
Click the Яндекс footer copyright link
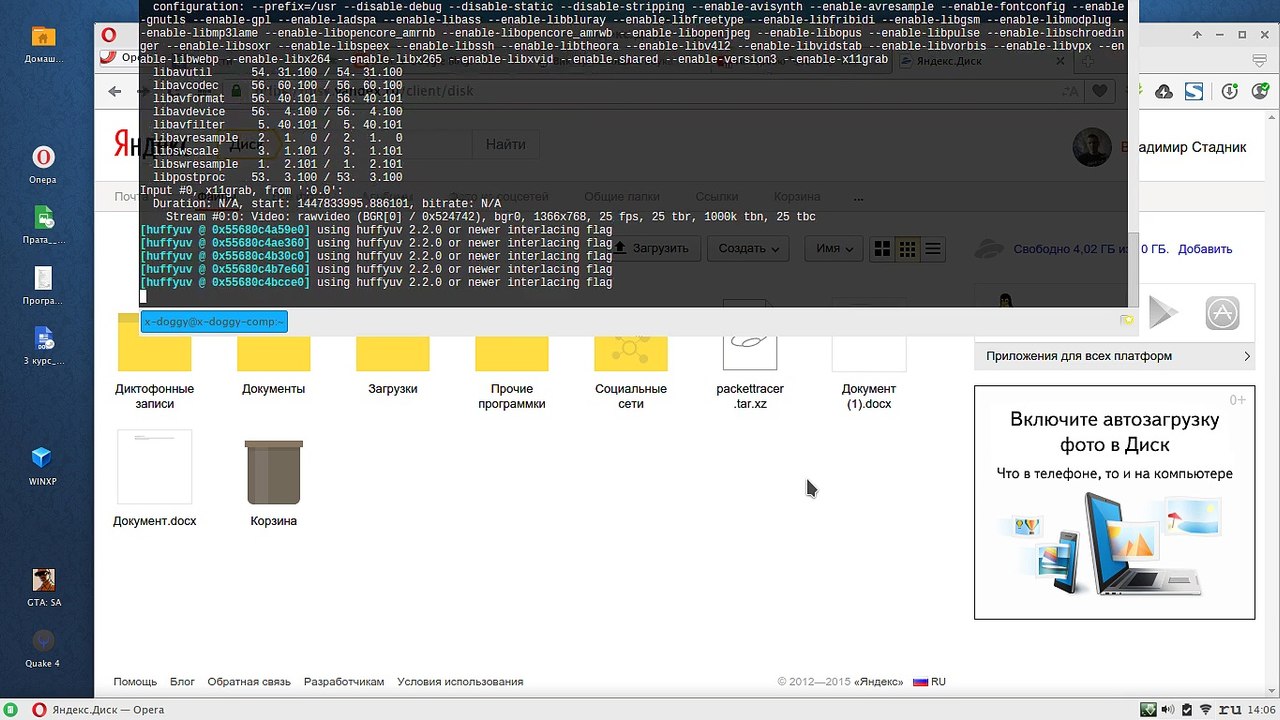click(x=880, y=682)
